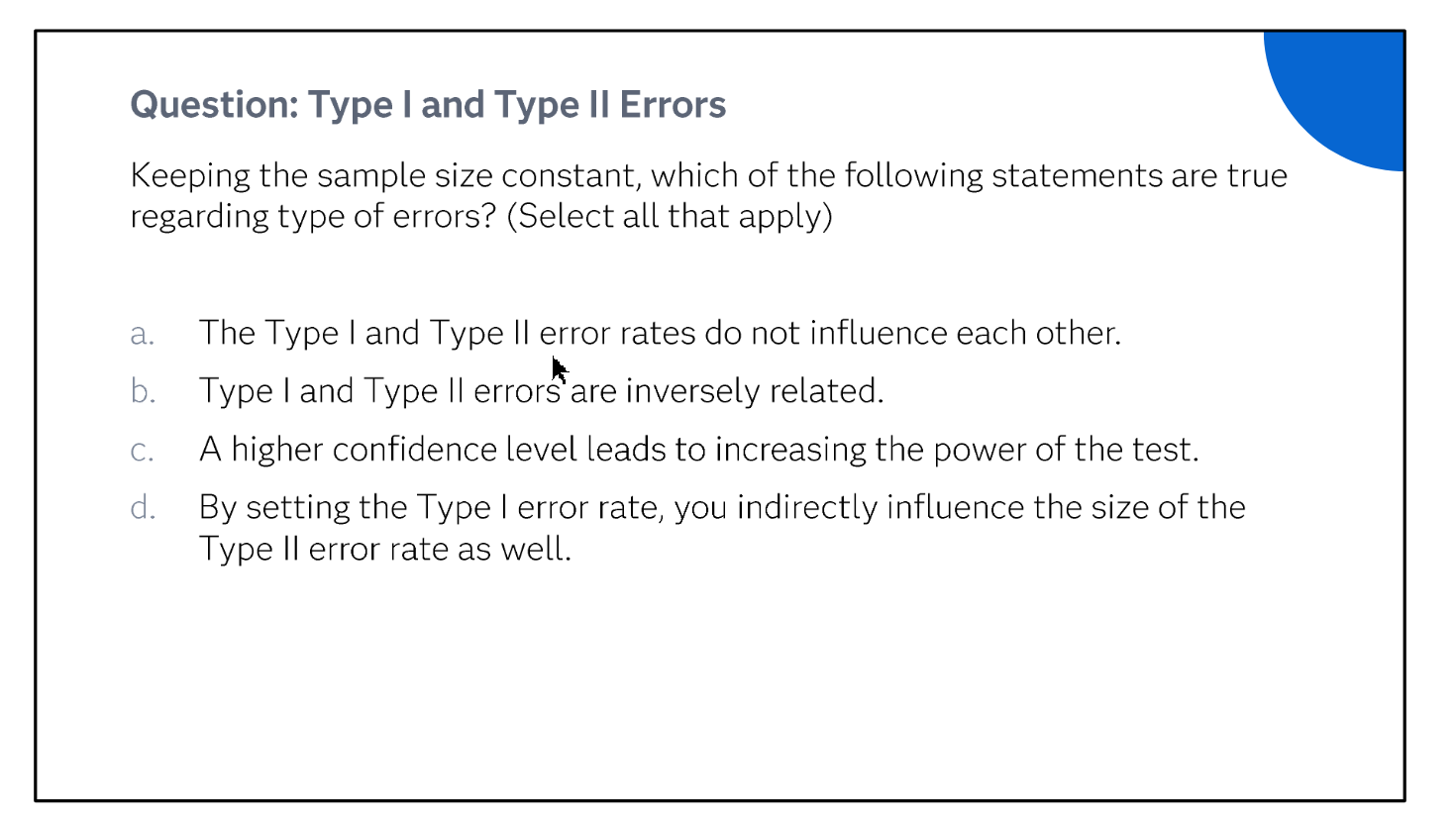
Task: Select answer option letter c
Action: tap(142, 451)
